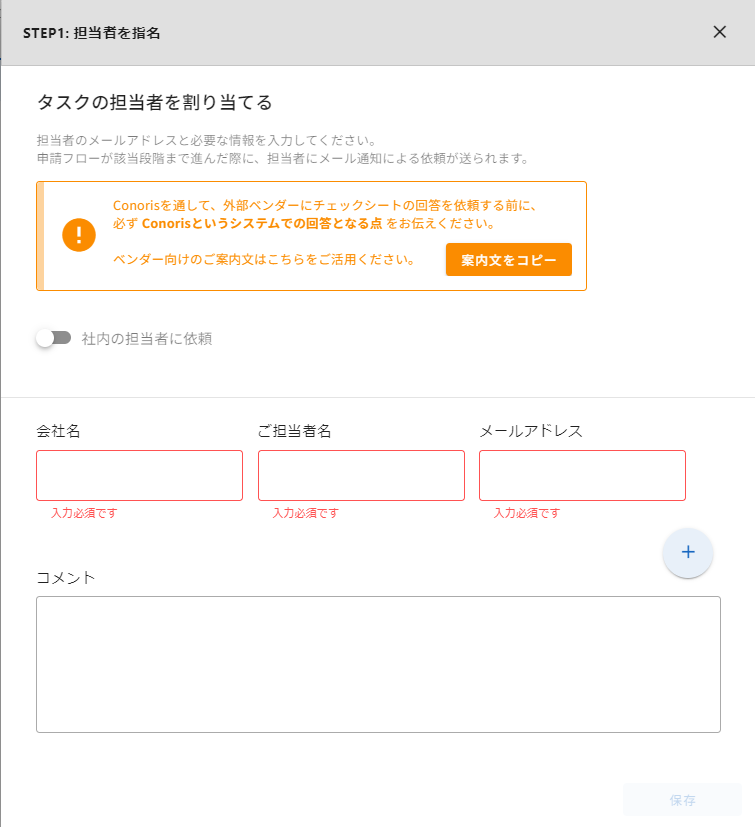Toggle 社内の担当者に依頼 switch on
Screen dimensions: 755x827
tap(53, 338)
